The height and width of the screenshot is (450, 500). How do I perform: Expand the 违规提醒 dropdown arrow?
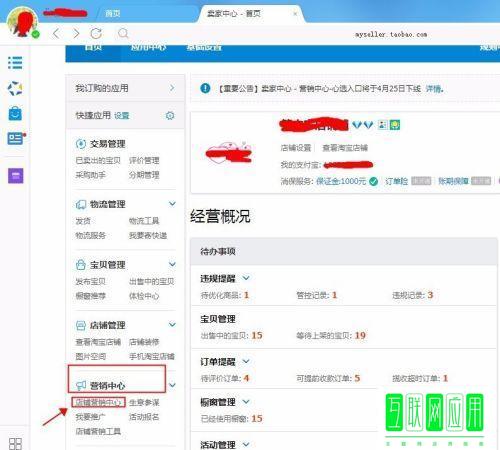tap(246, 278)
